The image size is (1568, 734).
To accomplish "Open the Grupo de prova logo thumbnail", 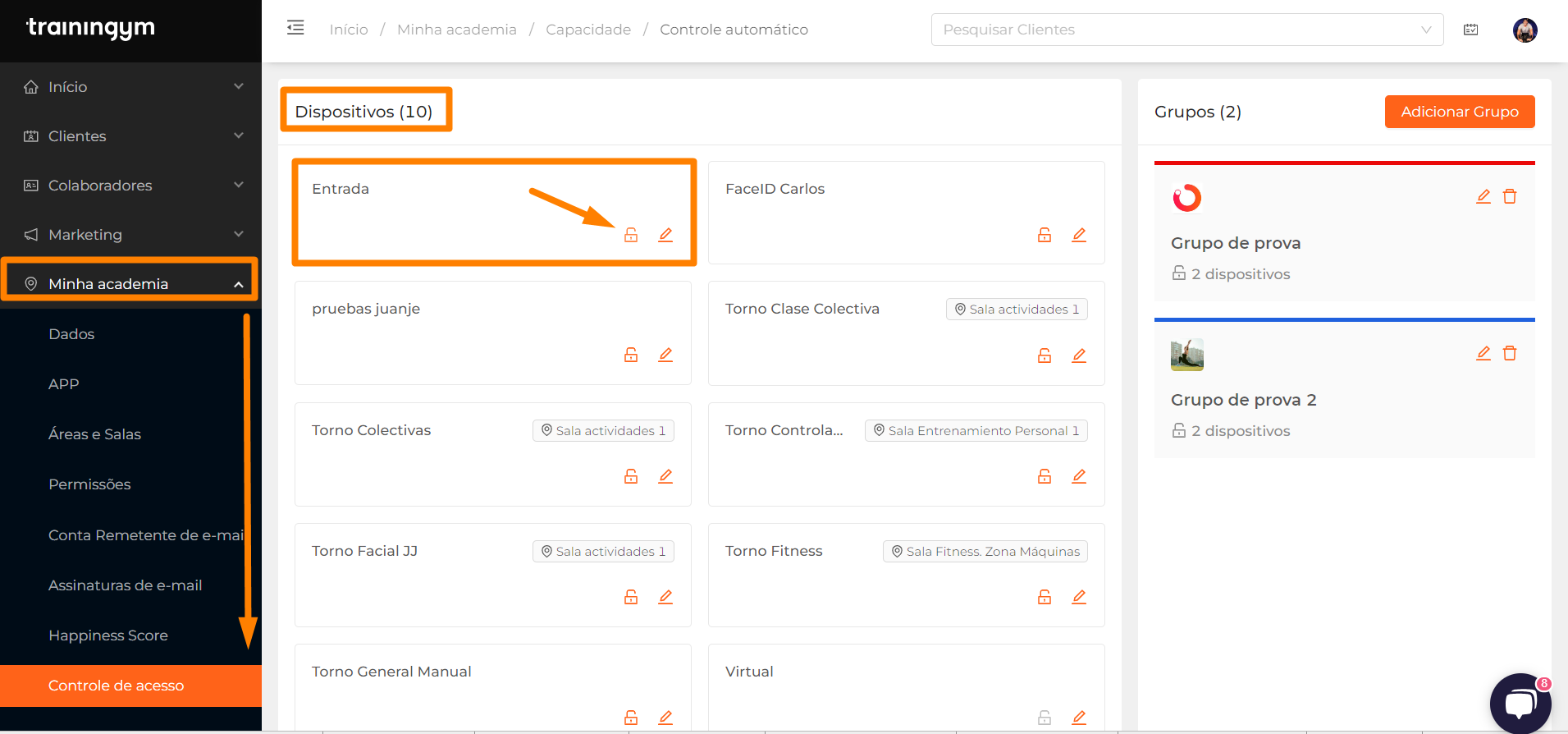I will coord(1186,198).
